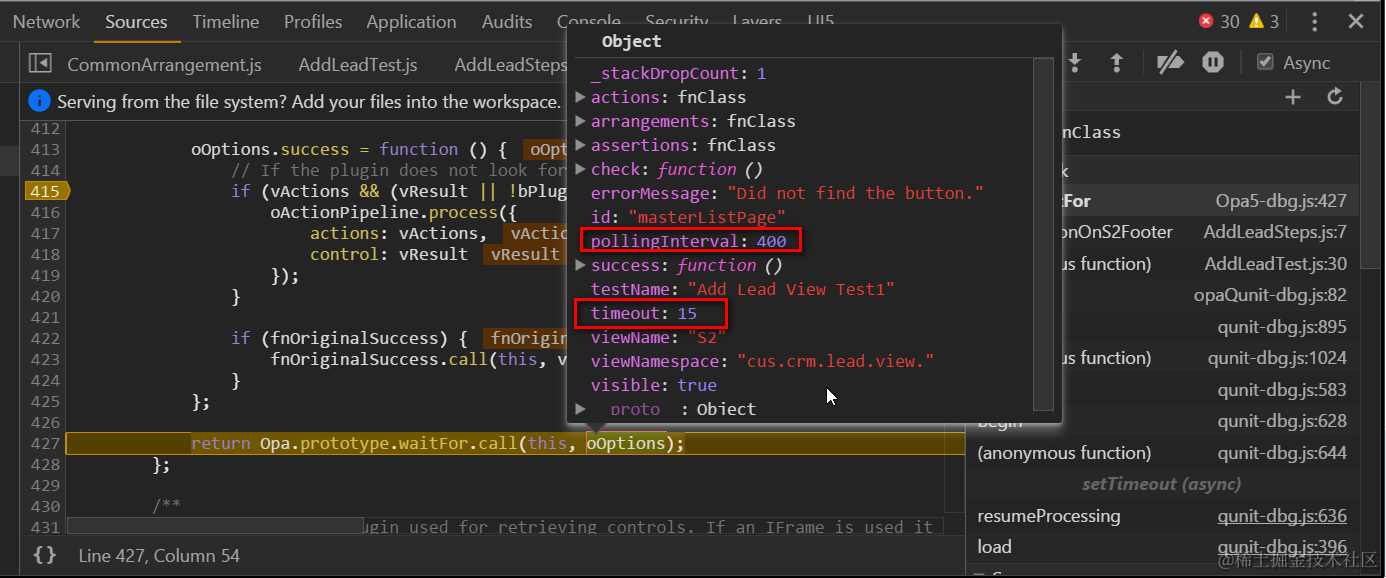Click line number 419 in the gutter
Image resolution: width=1386 pixels, height=578 pixels.
pos(45,275)
